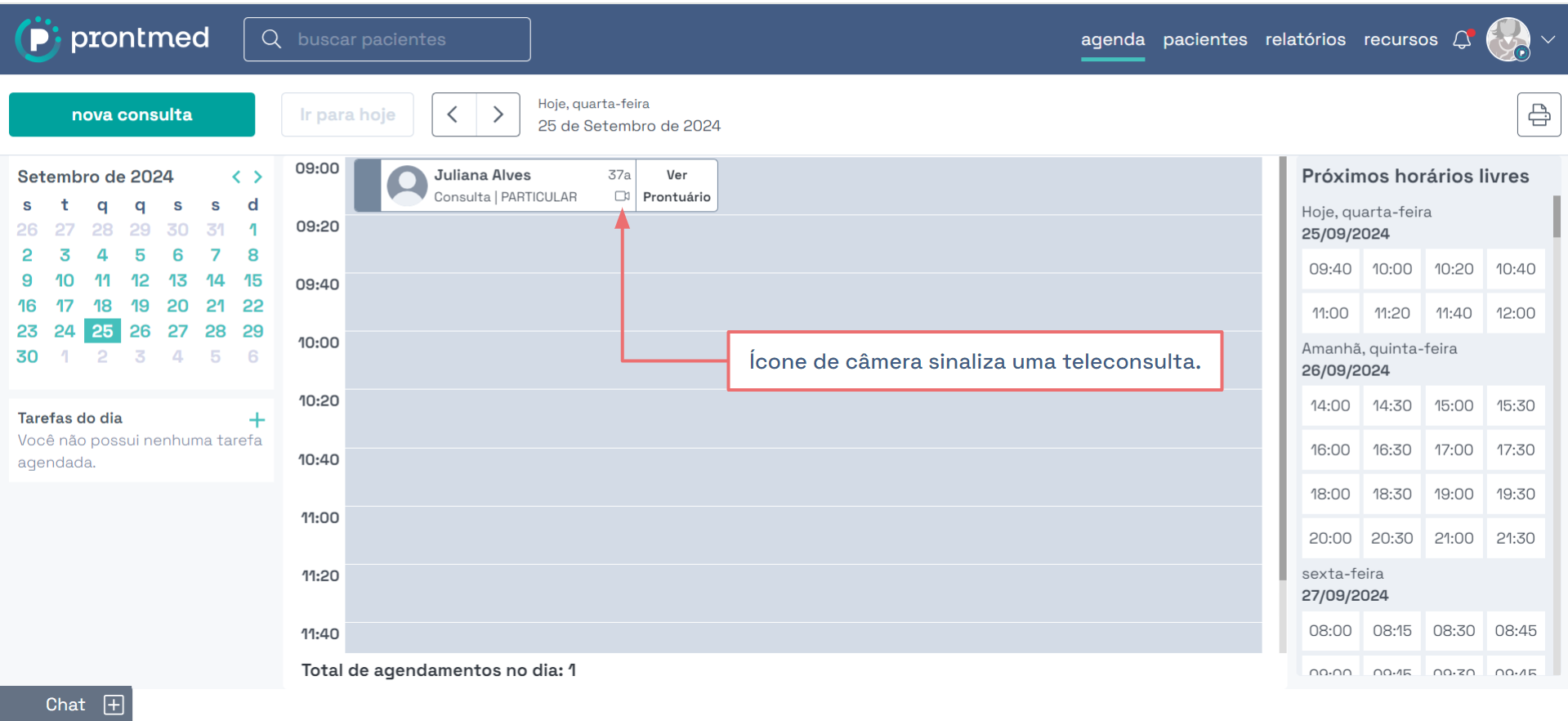Viewport: 1568px width, 721px height.
Task: Click the plus icon to add a daily task
Action: (x=257, y=420)
